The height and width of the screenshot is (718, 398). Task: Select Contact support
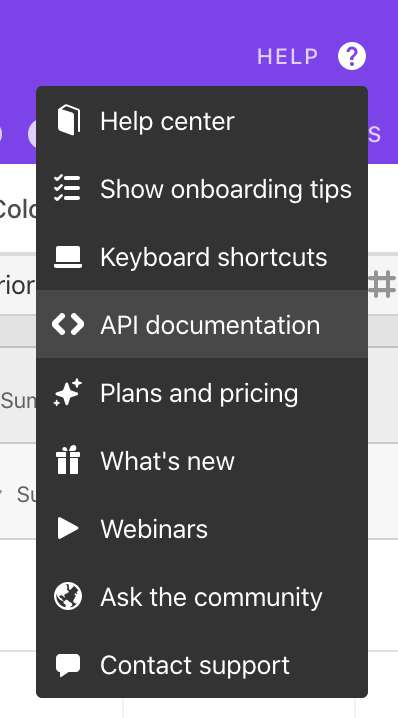202,664
